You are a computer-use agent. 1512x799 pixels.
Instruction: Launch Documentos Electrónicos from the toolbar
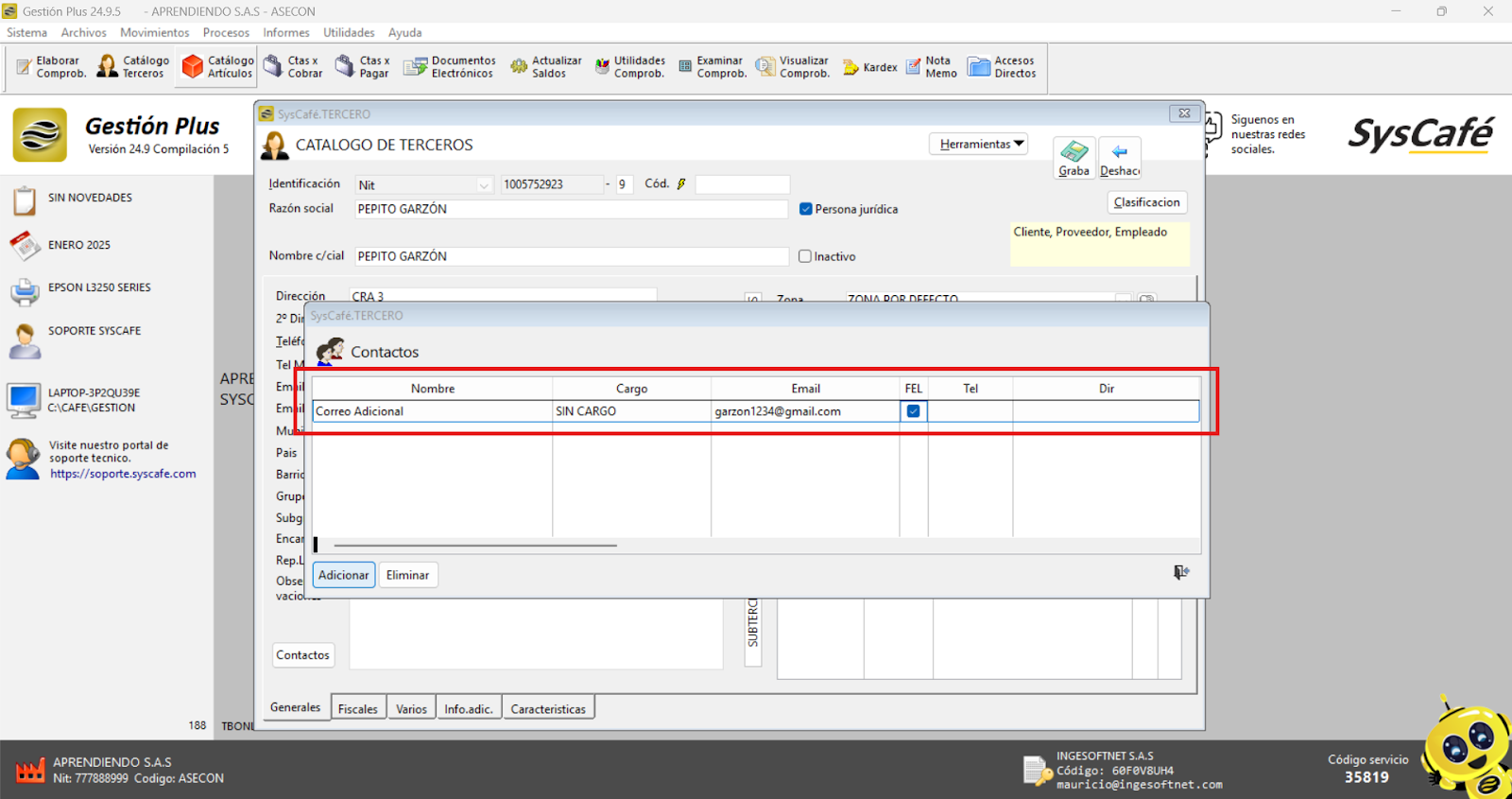[450, 67]
